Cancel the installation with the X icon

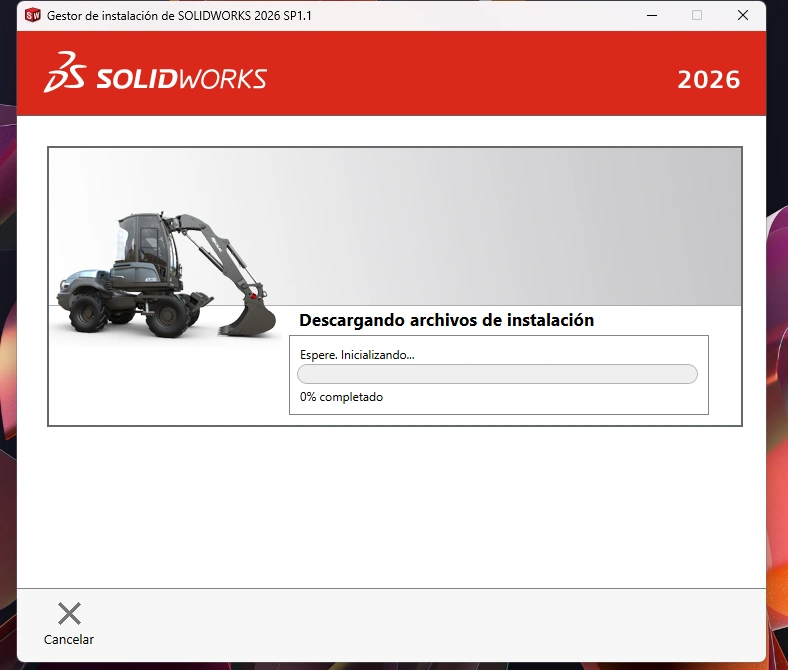coord(69,613)
